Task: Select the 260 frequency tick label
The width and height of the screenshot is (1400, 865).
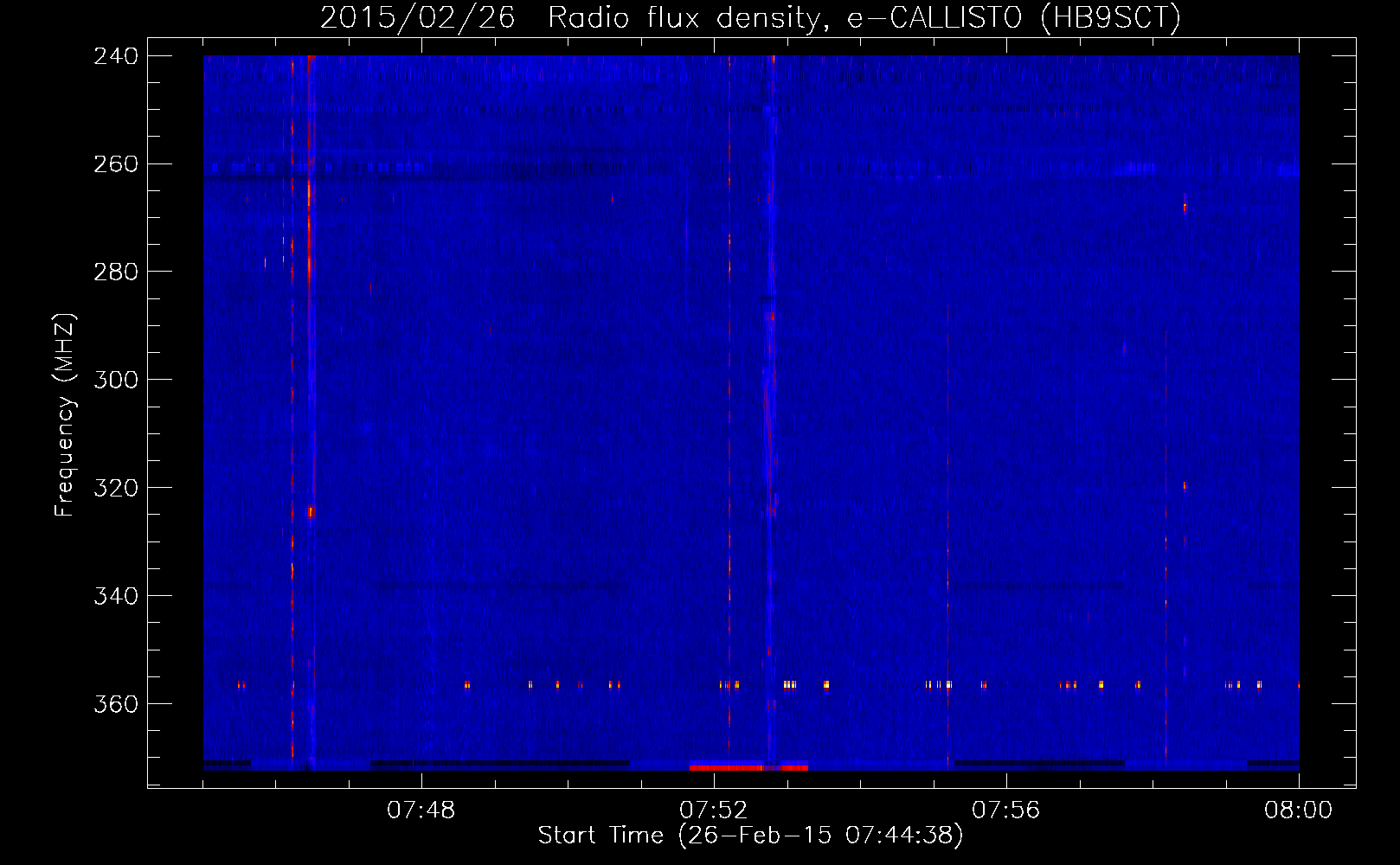Action: click(116, 163)
